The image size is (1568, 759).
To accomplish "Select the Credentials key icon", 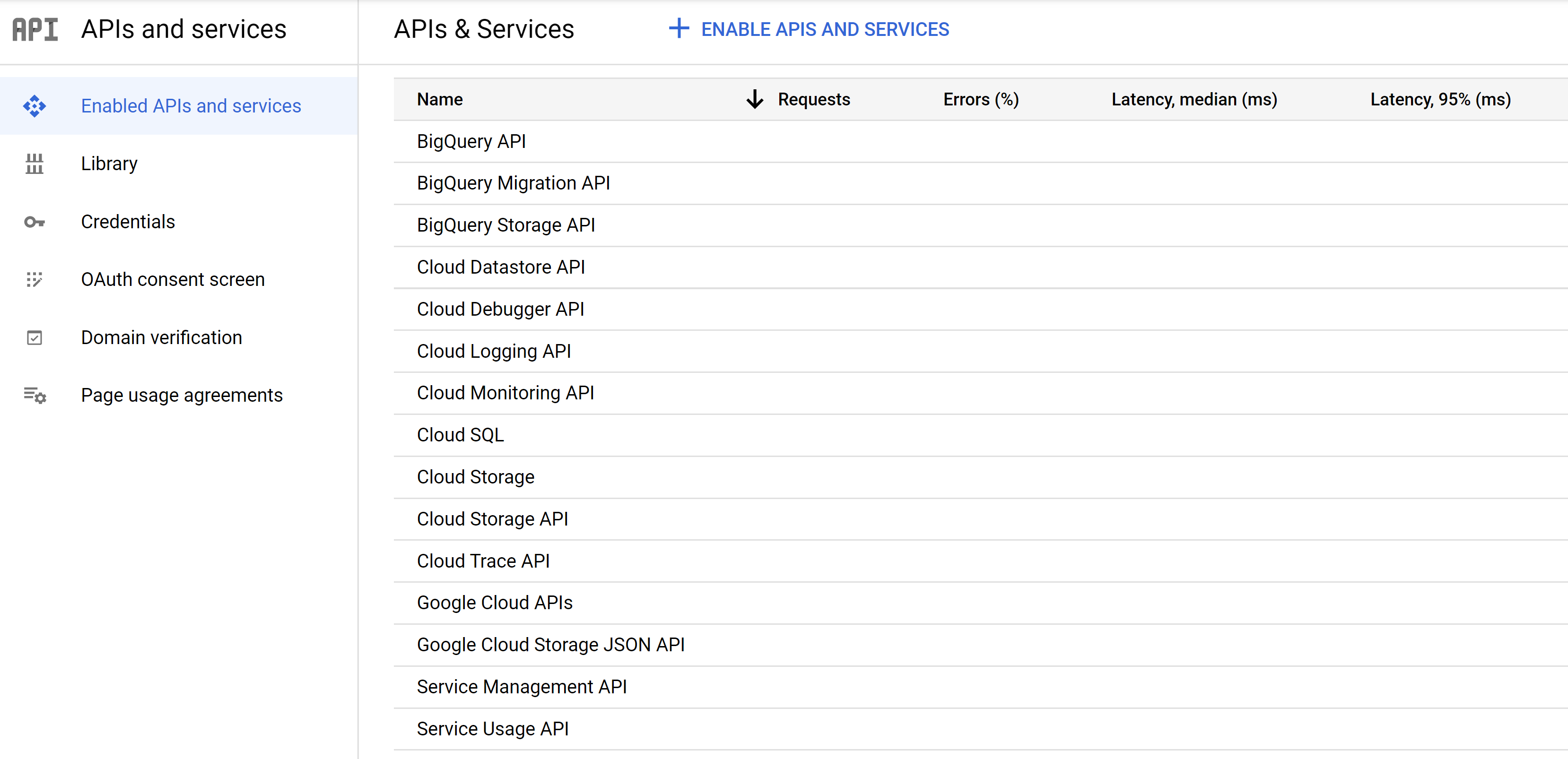I will pos(35,221).
